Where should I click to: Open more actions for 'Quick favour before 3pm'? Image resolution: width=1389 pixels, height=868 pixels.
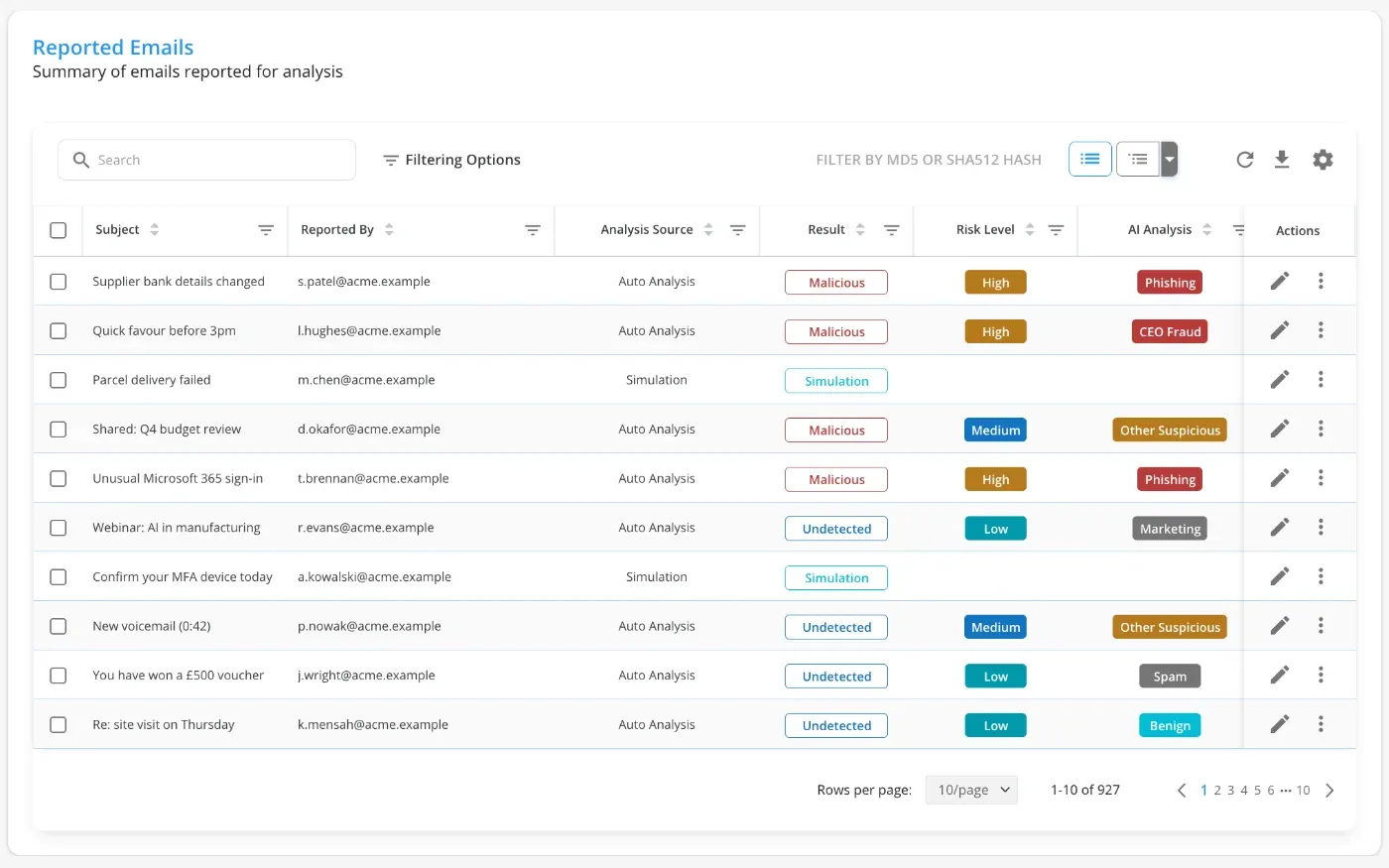coord(1321,330)
